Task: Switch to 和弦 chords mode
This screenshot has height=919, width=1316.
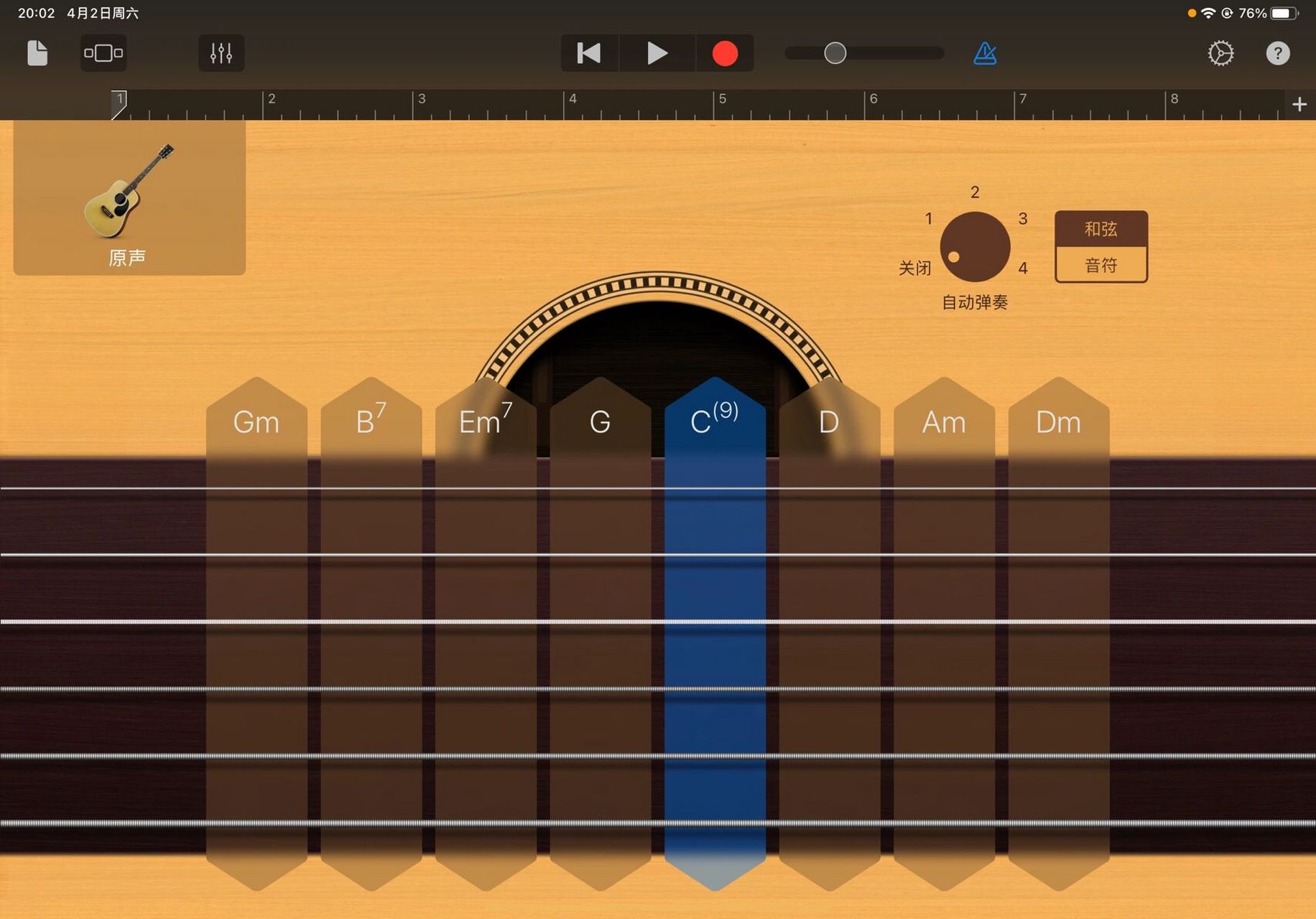Action: 1100,229
